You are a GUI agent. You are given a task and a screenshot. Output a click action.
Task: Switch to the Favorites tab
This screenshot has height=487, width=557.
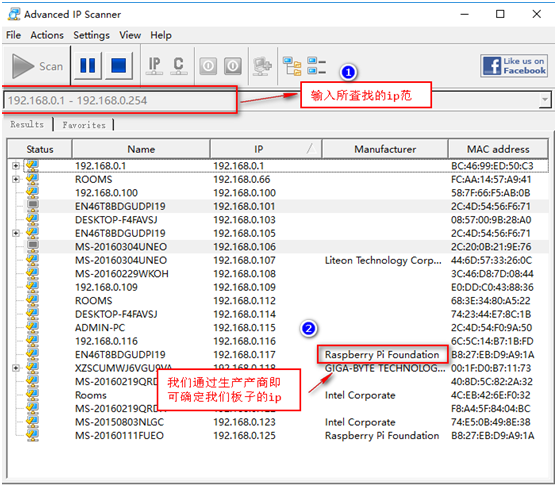coord(84,125)
